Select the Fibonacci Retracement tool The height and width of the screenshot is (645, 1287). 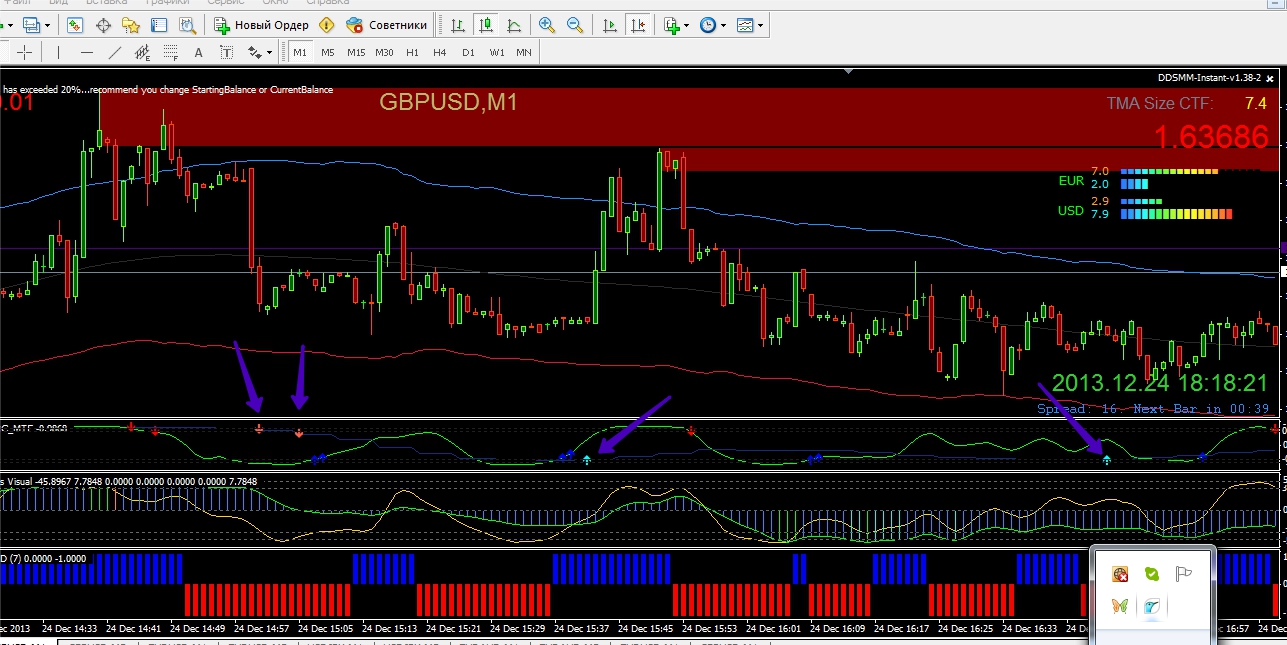click(x=170, y=52)
